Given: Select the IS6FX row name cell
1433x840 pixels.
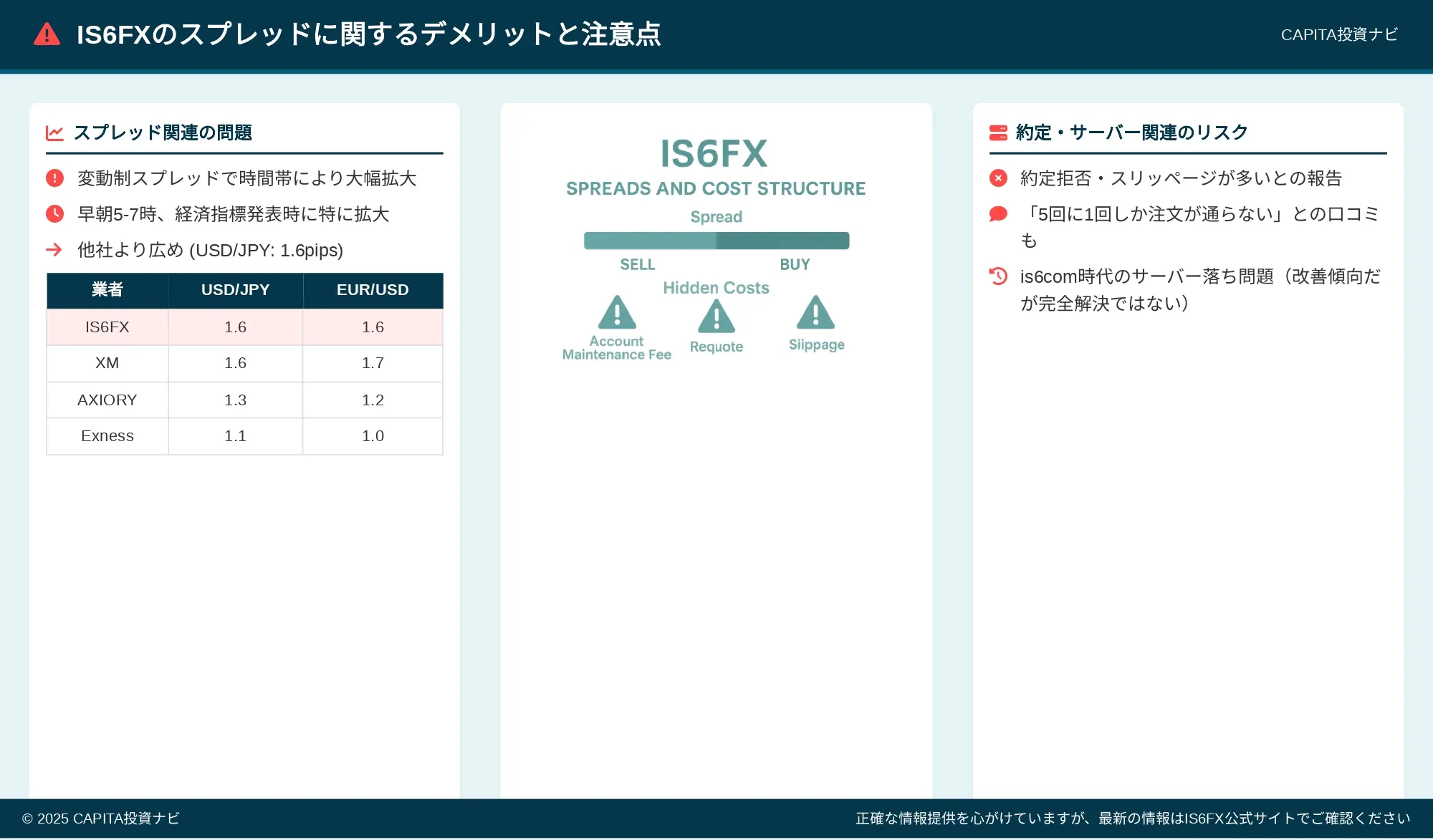Looking at the screenshot, I should pos(107,327).
